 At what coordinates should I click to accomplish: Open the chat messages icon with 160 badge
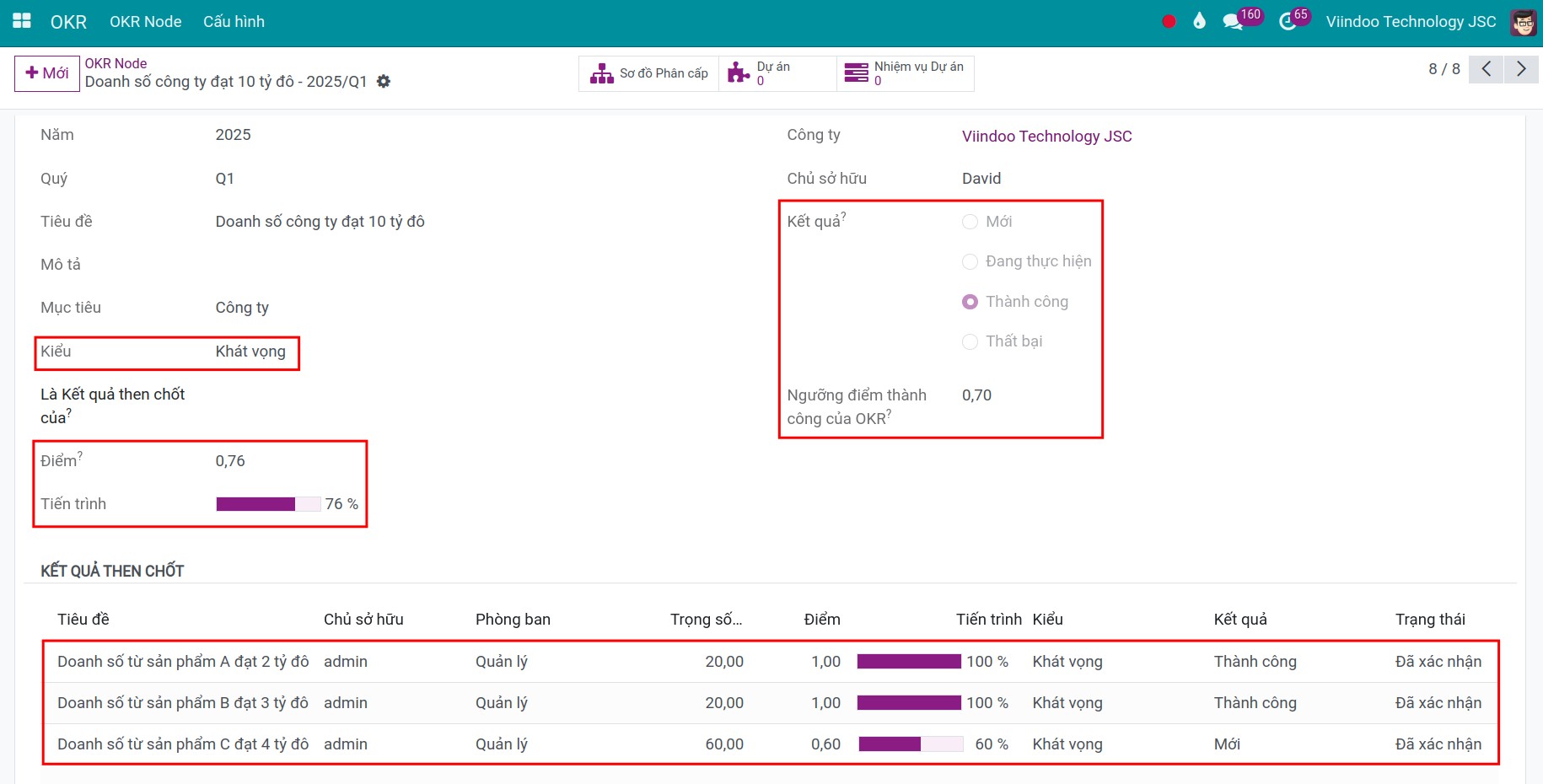coord(1233,22)
